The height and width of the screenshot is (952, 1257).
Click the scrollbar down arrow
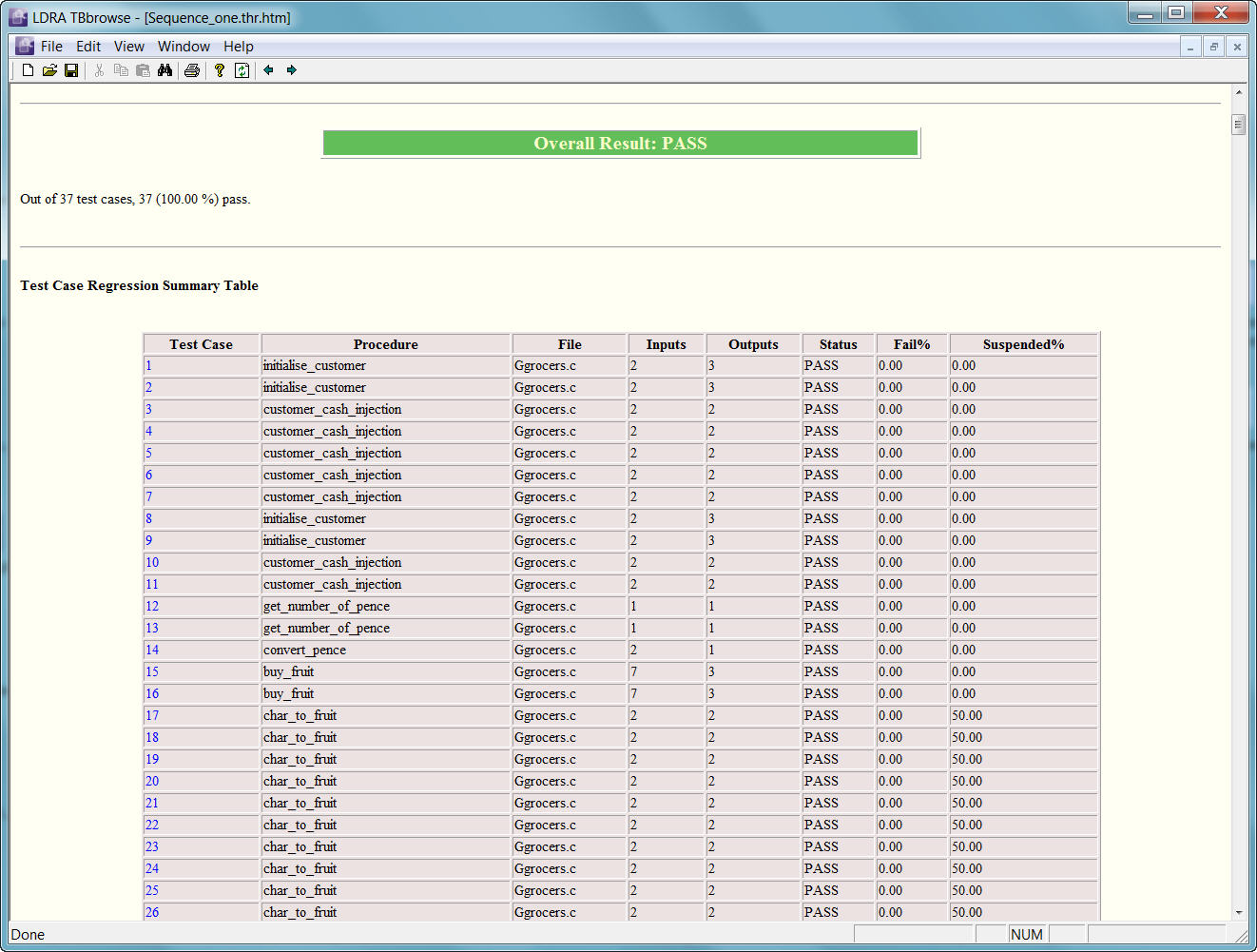(x=1239, y=912)
